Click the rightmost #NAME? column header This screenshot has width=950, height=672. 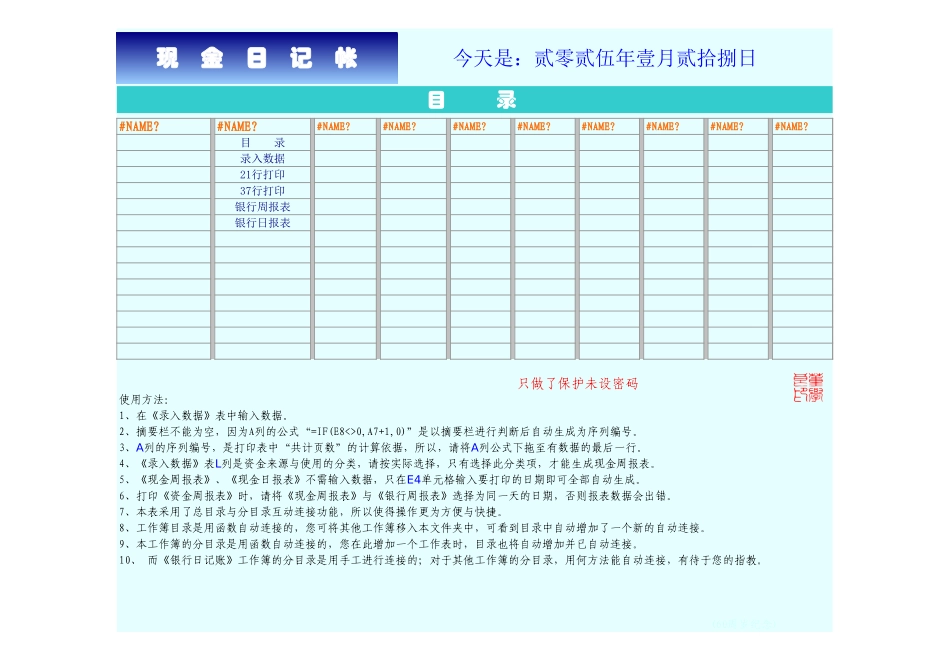pos(803,126)
